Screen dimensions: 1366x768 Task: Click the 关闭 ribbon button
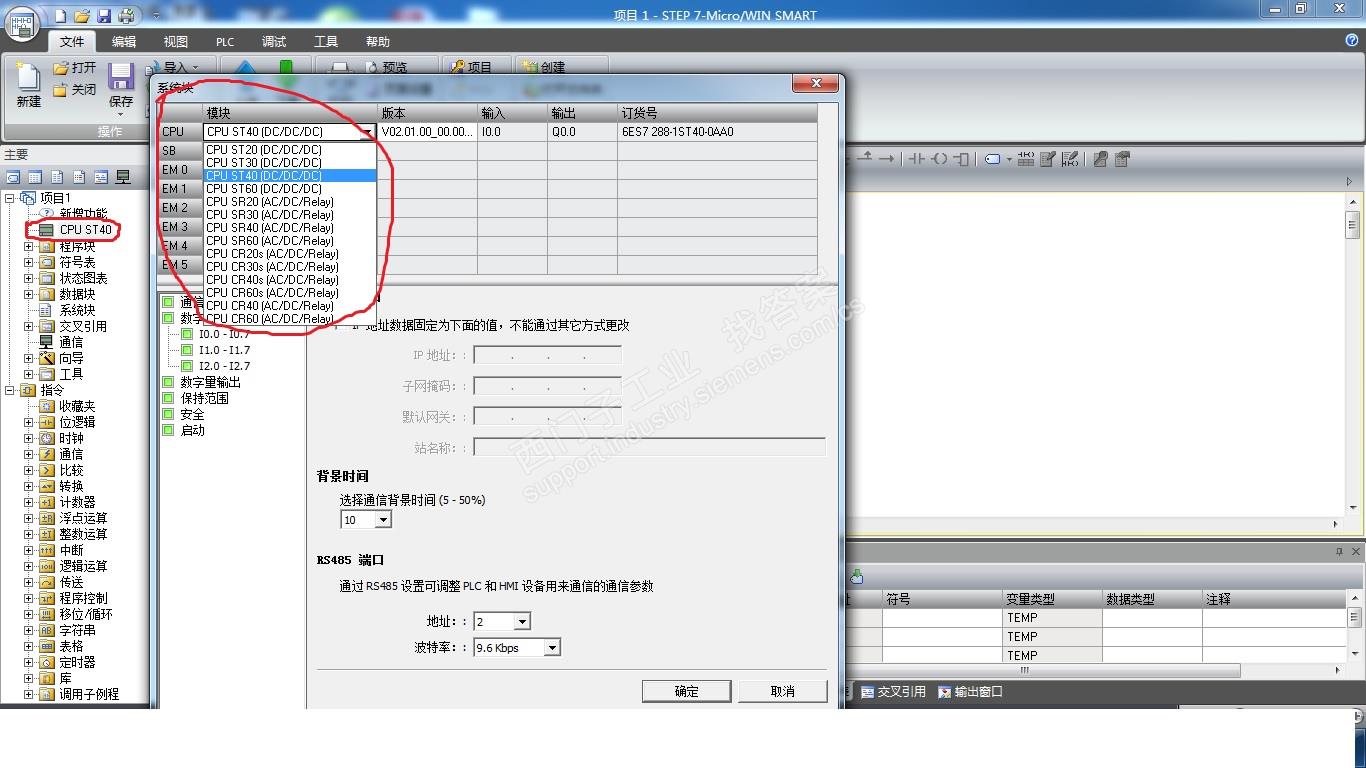(75, 90)
